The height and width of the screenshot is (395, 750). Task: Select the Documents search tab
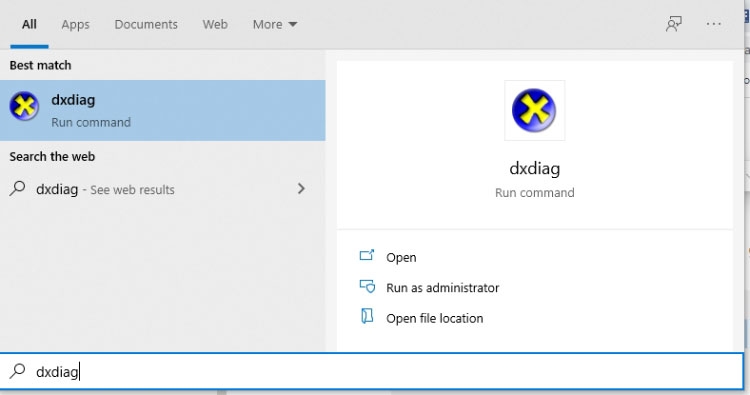[x=146, y=24]
